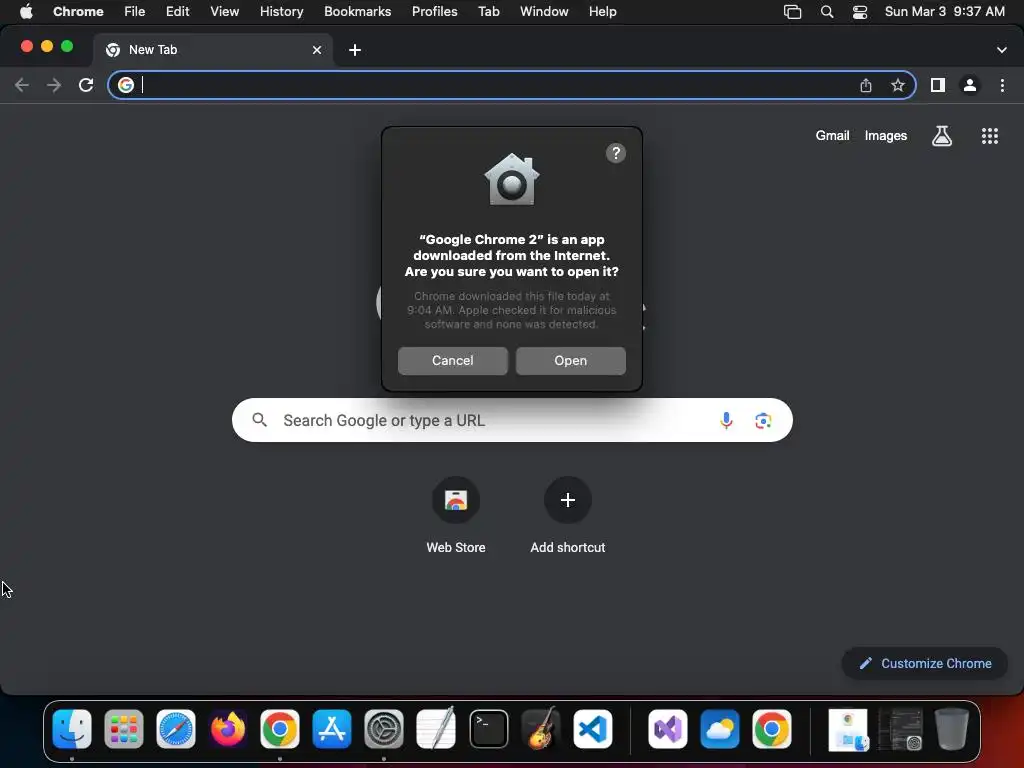Viewport: 1024px width, 768px height.
Task: Launch Terminal from the Dock
Action: point(488,729)
